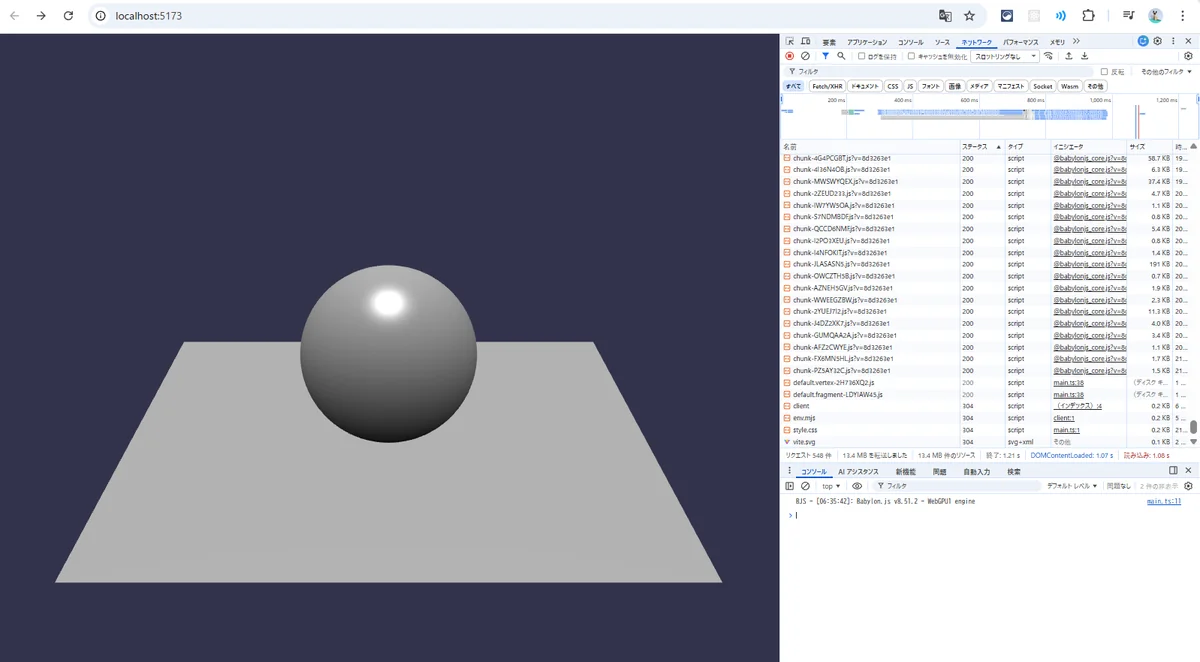Clear the network log
1200x662 pixels.
pyautogui.click(x=805, y=56)
